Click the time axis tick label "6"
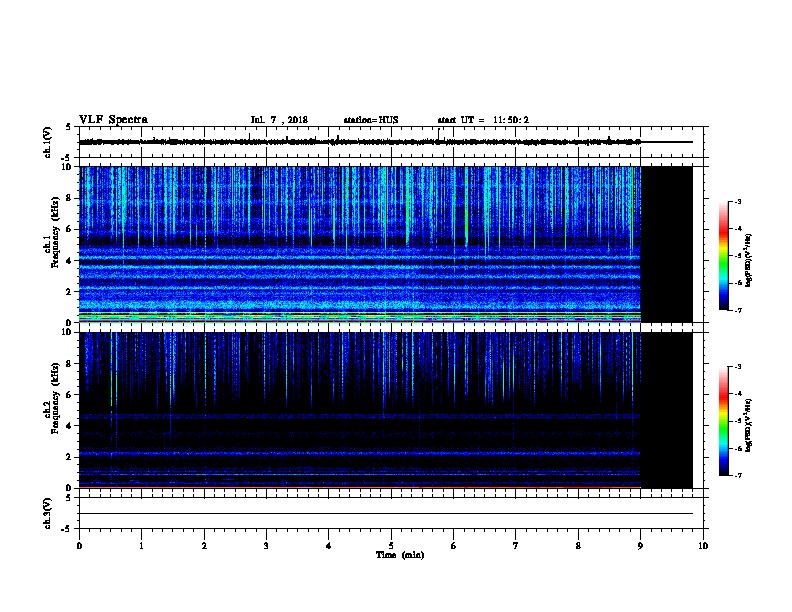Viewport: 792px width, 612px height. (x=454, y=545)
